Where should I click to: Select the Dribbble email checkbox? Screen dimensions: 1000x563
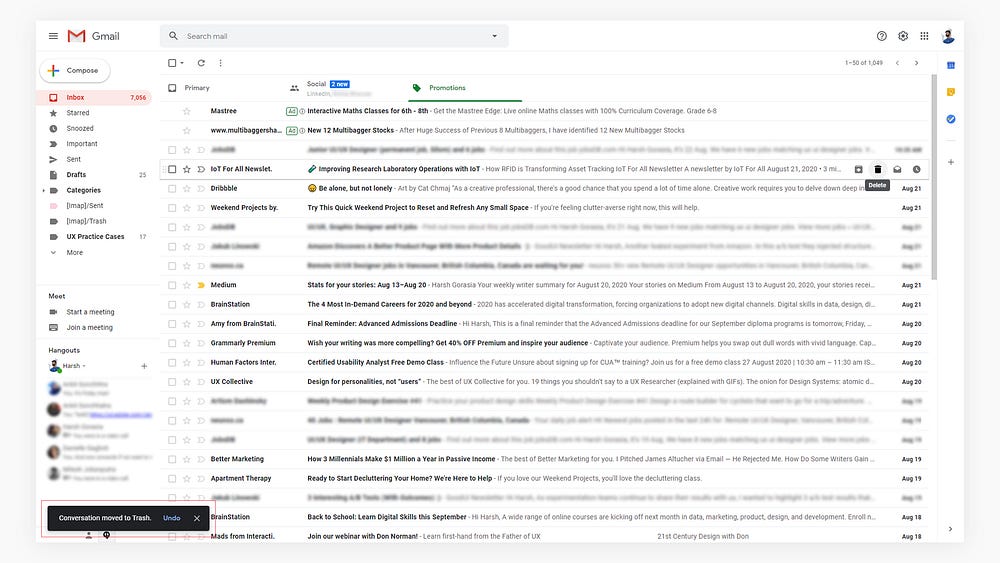point(172,189)
